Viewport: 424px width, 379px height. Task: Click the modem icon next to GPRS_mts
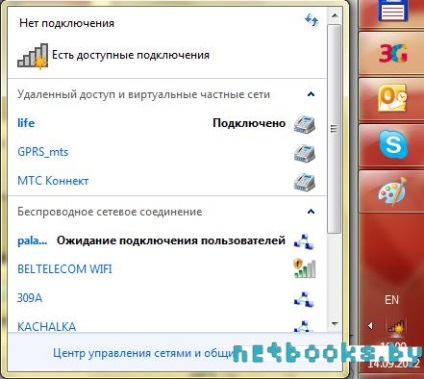(x=304, y=153)
